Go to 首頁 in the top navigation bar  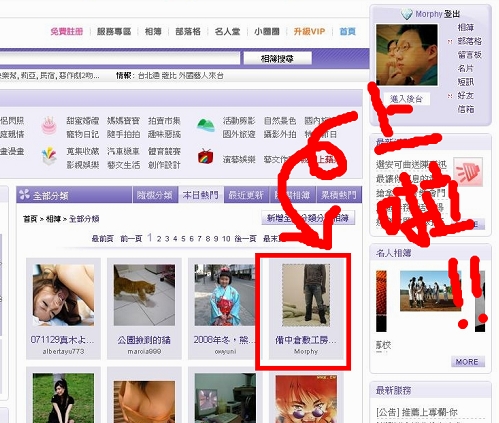point(347,32)
